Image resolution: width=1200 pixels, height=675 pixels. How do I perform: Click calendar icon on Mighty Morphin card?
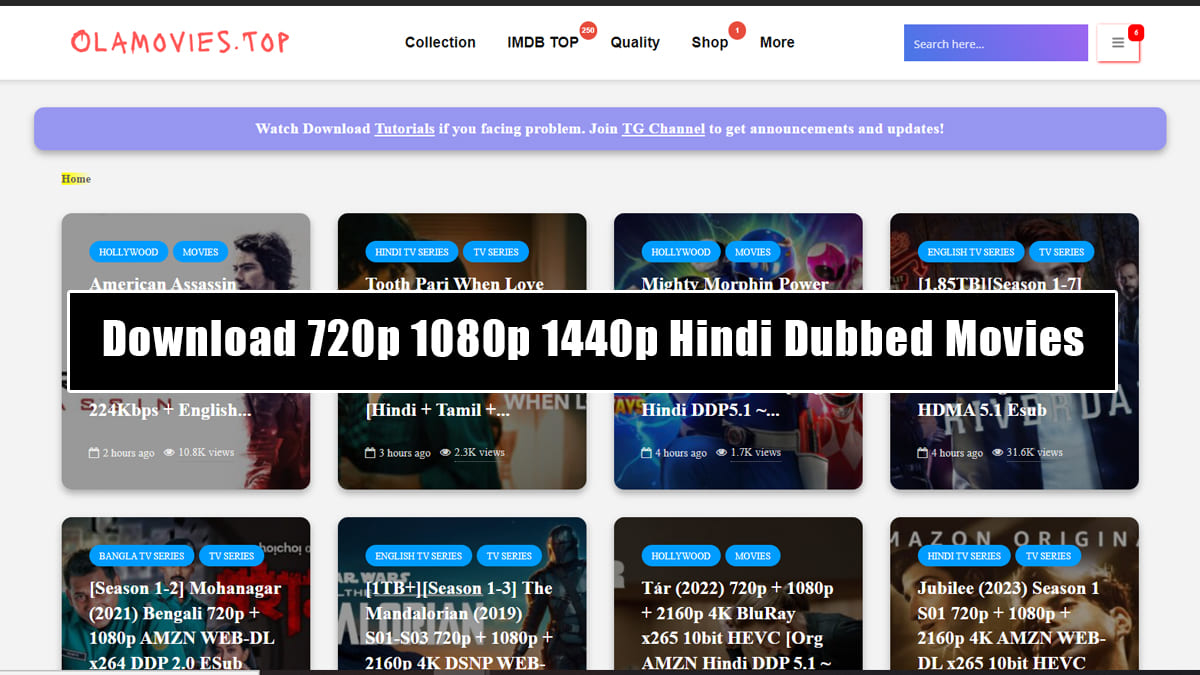click(x=646, y=453)
